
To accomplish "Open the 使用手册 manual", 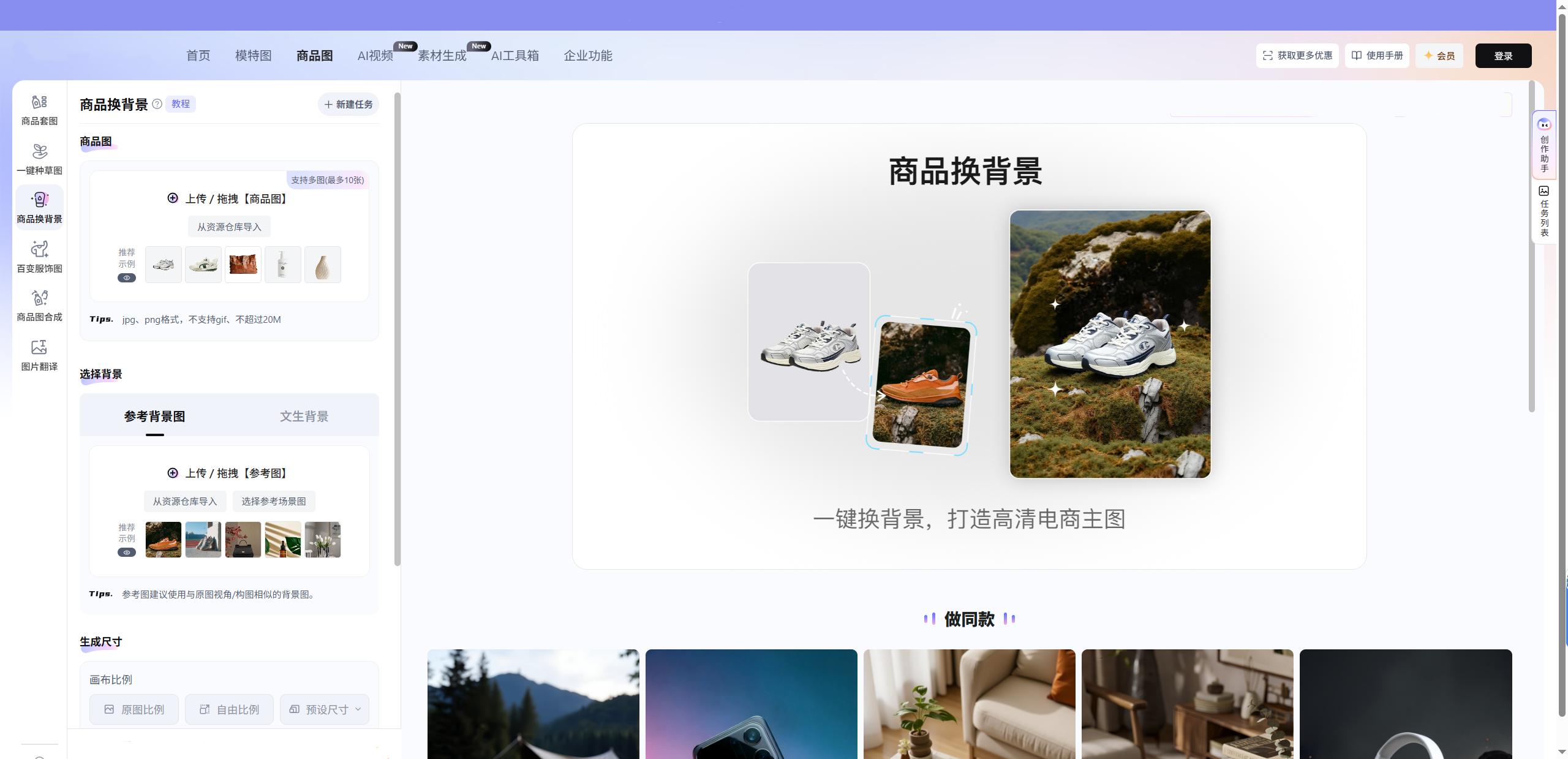I will (x=1377, y=56).
